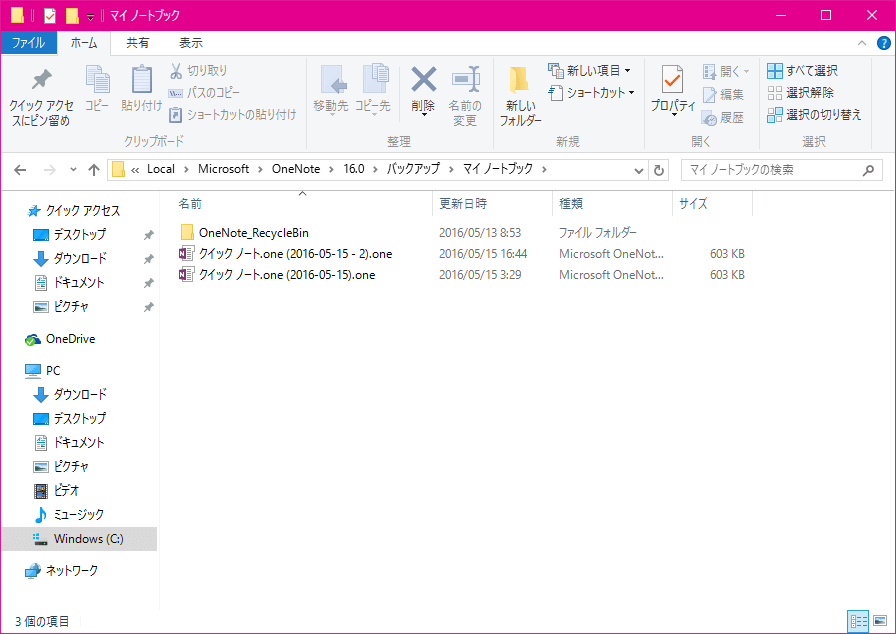Open the Quick Access Toolbar customize dropdown

[90, 17]
